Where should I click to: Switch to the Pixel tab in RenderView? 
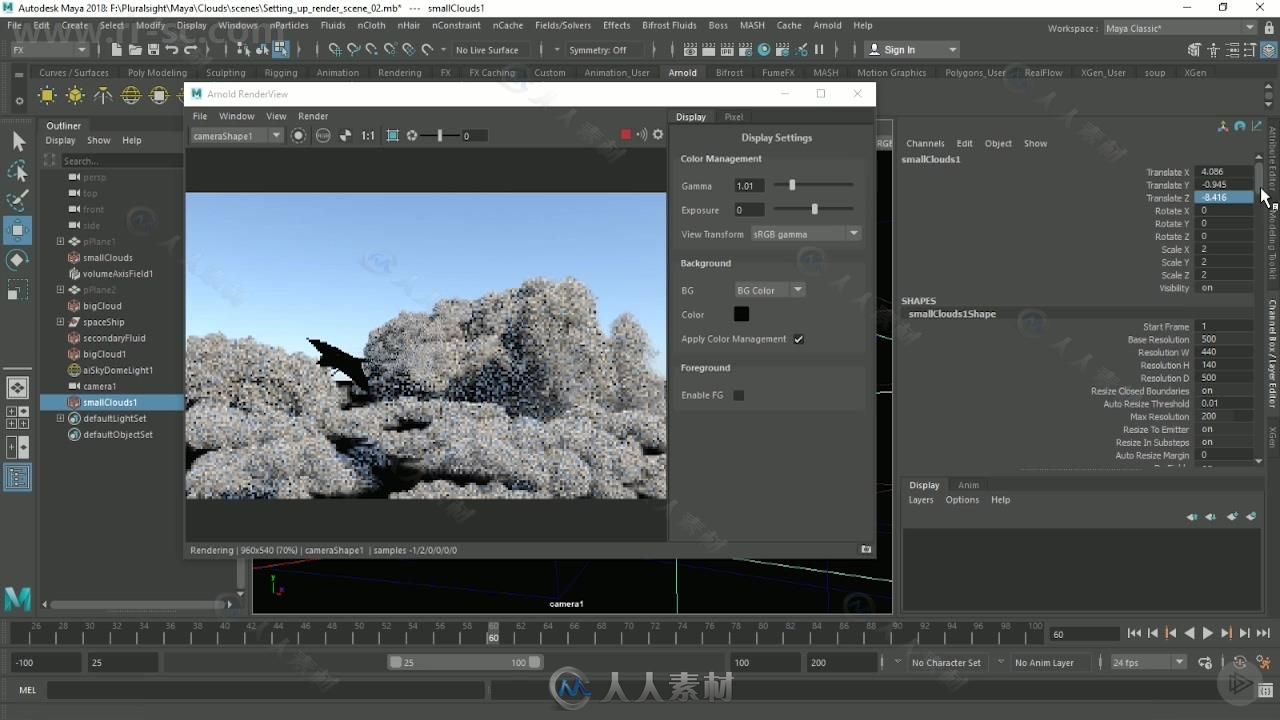click(733, 117)
